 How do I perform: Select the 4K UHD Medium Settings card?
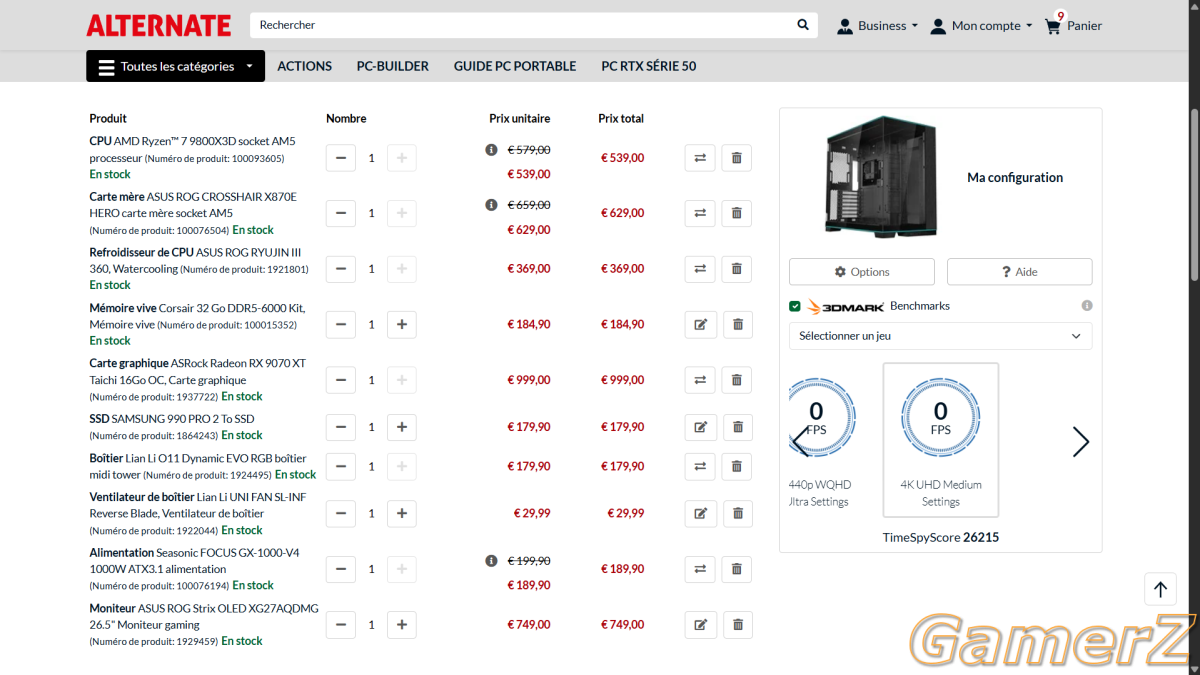[940, 440]
